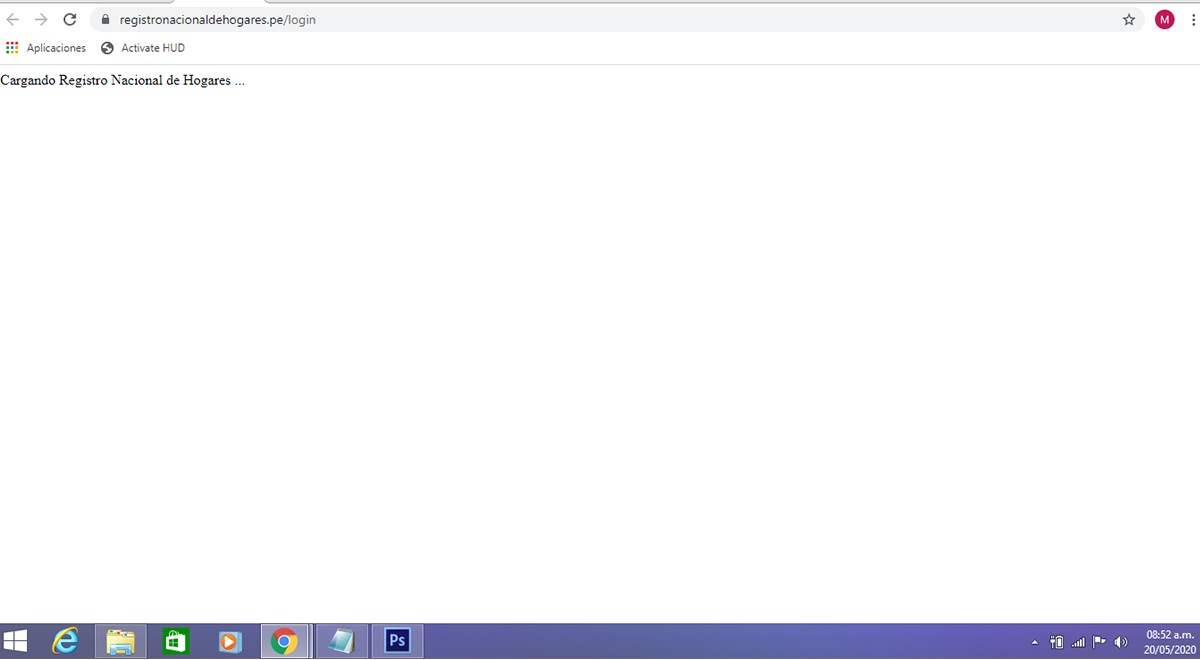Click the Cargando Registro Nacional de Hogares text
Image resolution: width=1200 pixels, height=660 pixels.
(x=122, y=80)
